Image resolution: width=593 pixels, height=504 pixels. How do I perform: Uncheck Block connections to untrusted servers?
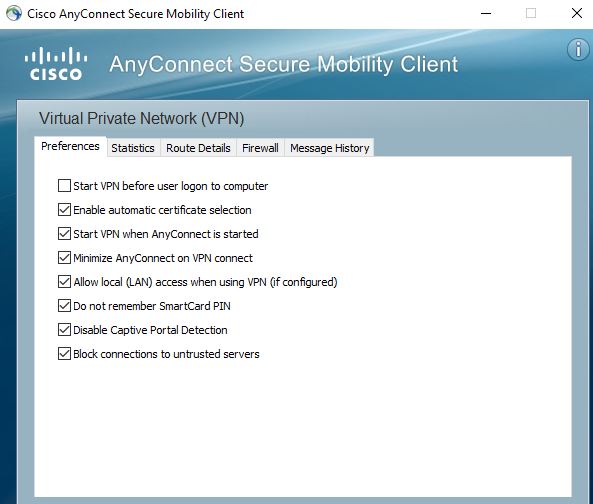(64, 354)
